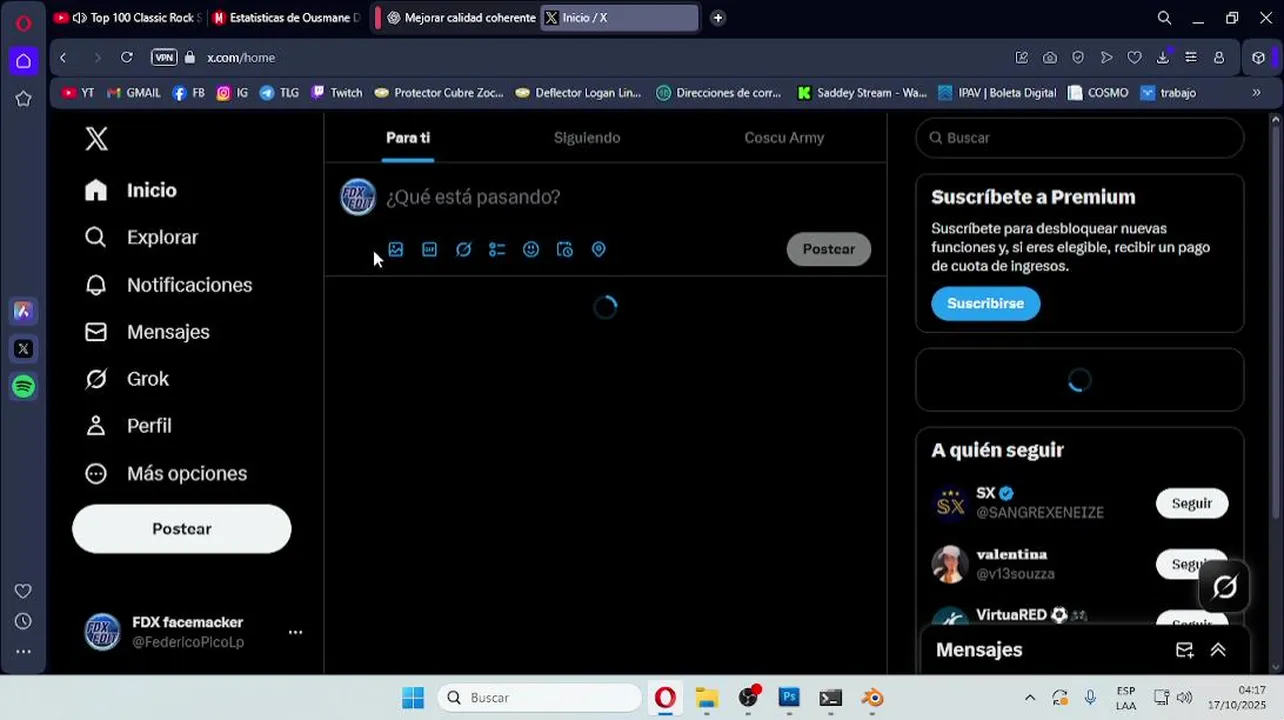
Task: Switch to the Siguiendo tab
Action: point(587,138)
